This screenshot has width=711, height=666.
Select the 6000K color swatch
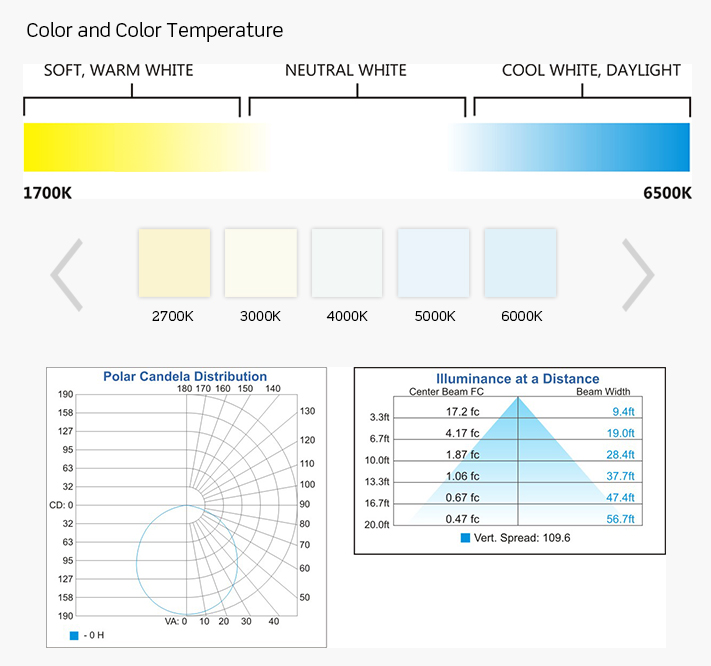pyautogui.click(x=520, y=263)
